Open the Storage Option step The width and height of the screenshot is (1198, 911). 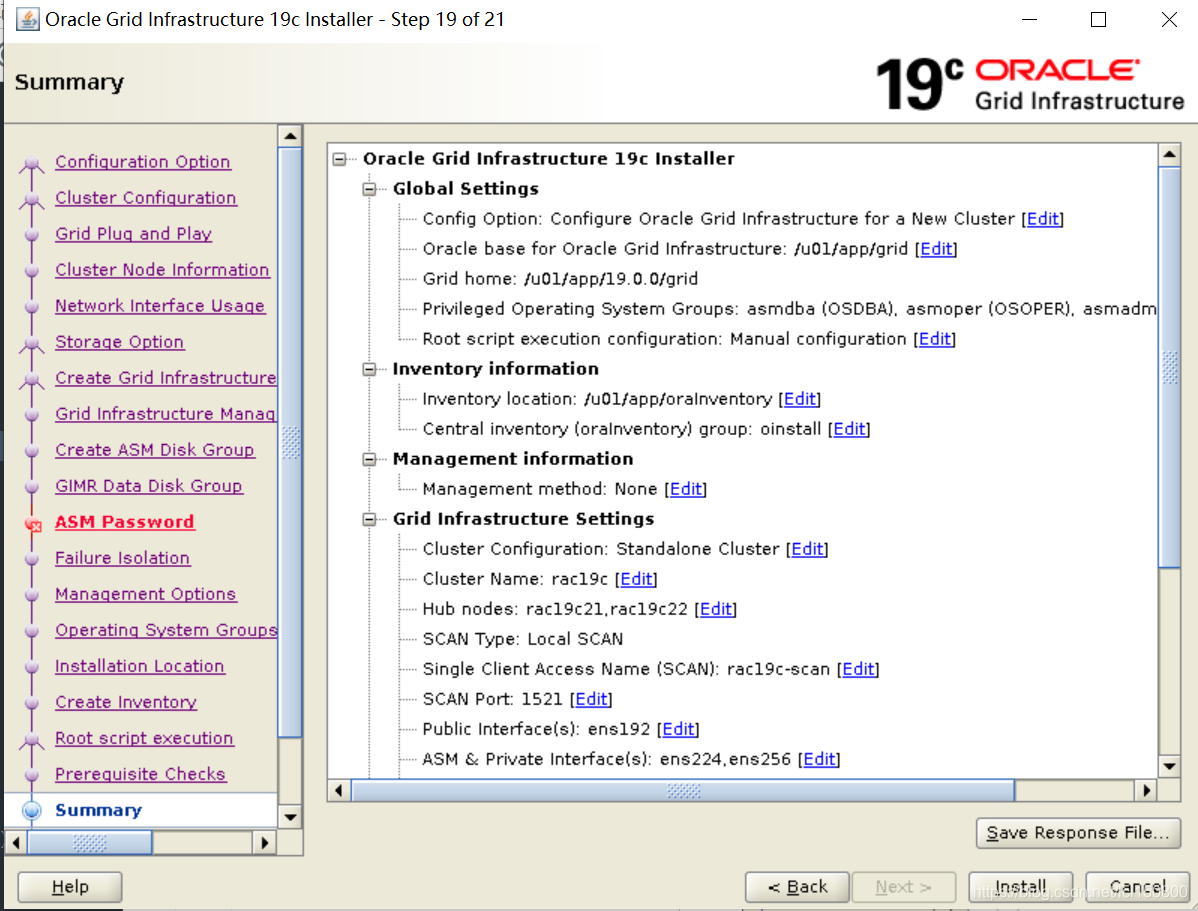pyautogui.click(x=119, y=342)
